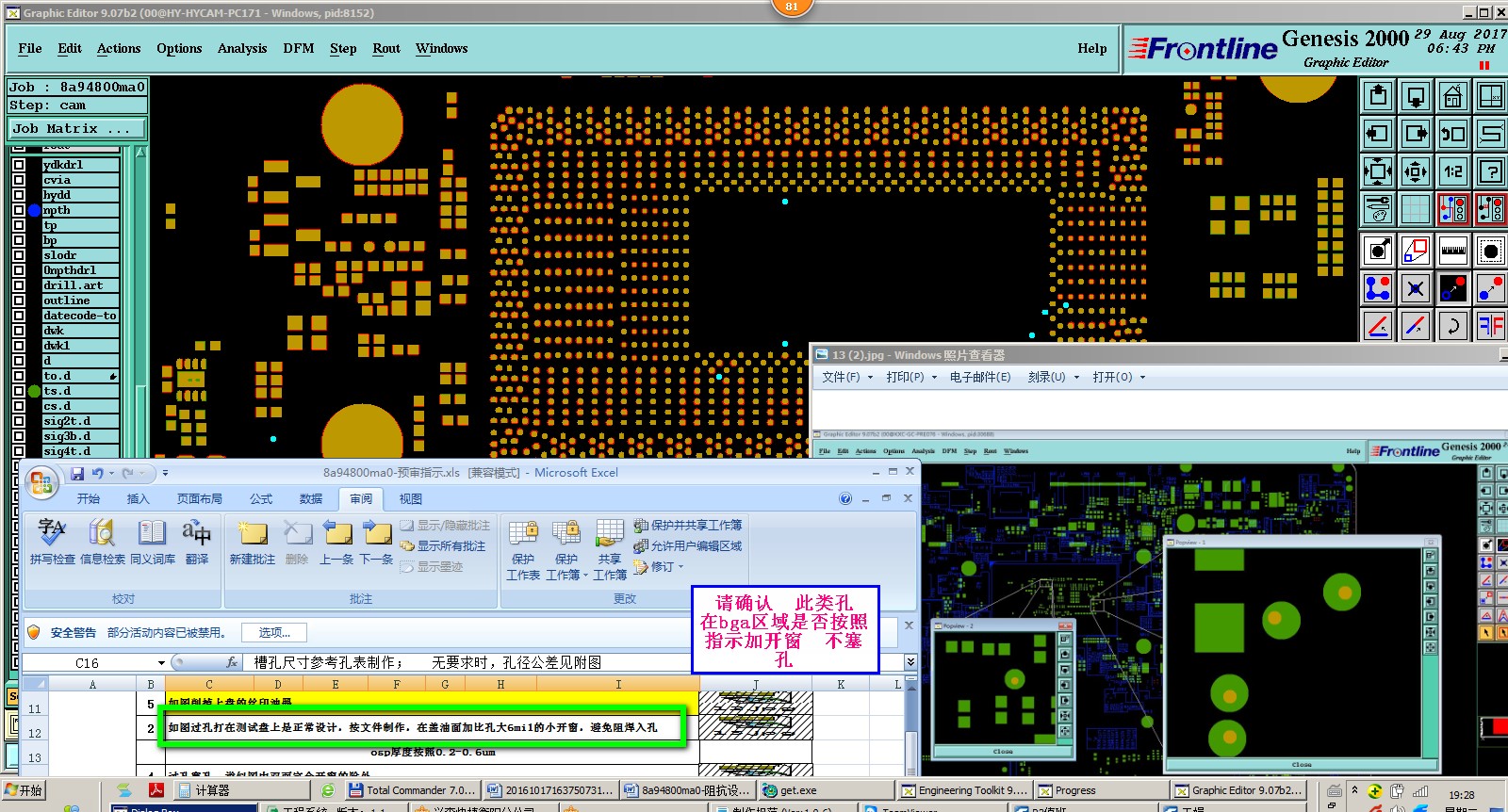Click the pan right arrow icon

1416,134
